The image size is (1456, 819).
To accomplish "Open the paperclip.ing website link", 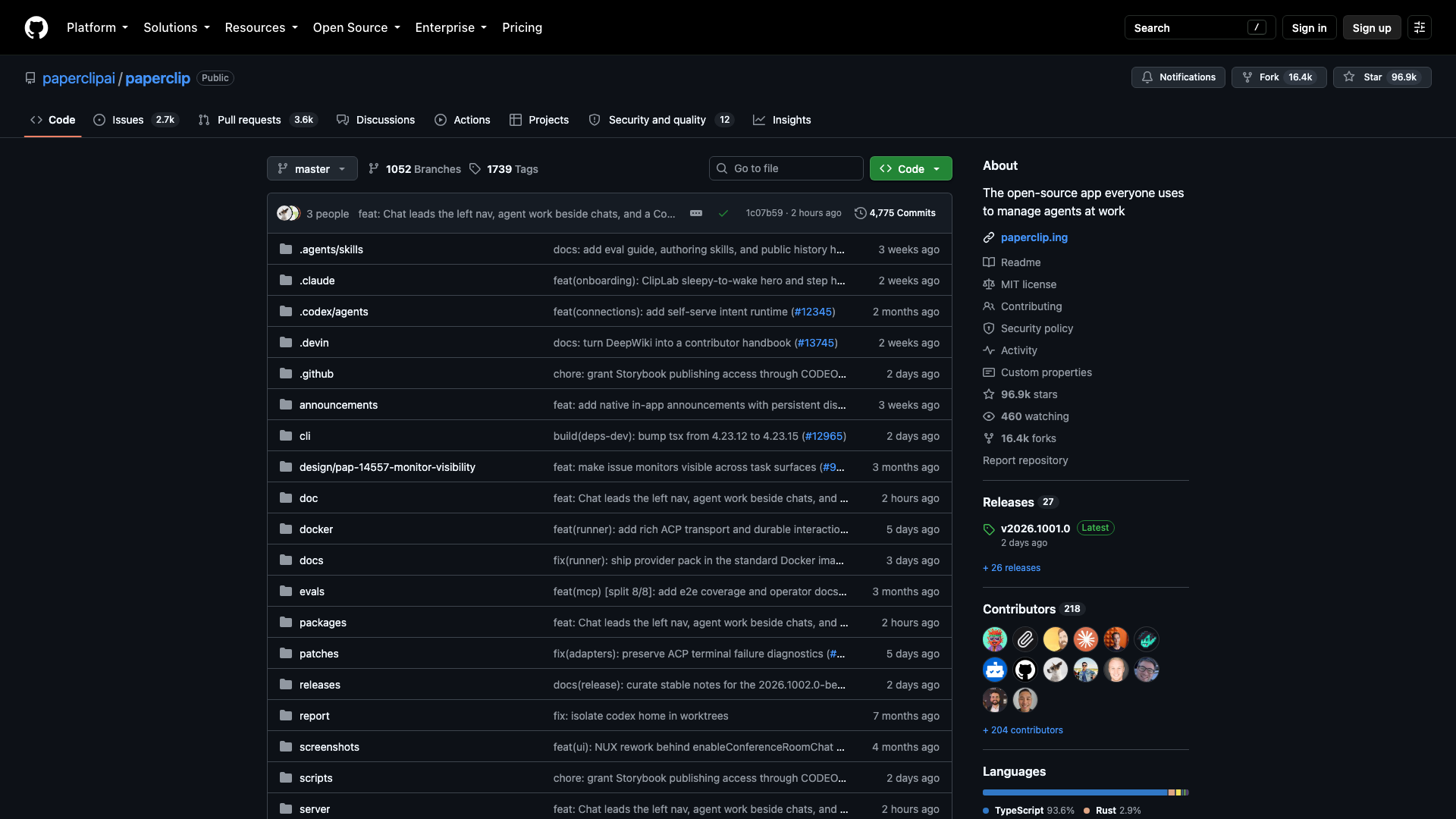I will 1034,237.
